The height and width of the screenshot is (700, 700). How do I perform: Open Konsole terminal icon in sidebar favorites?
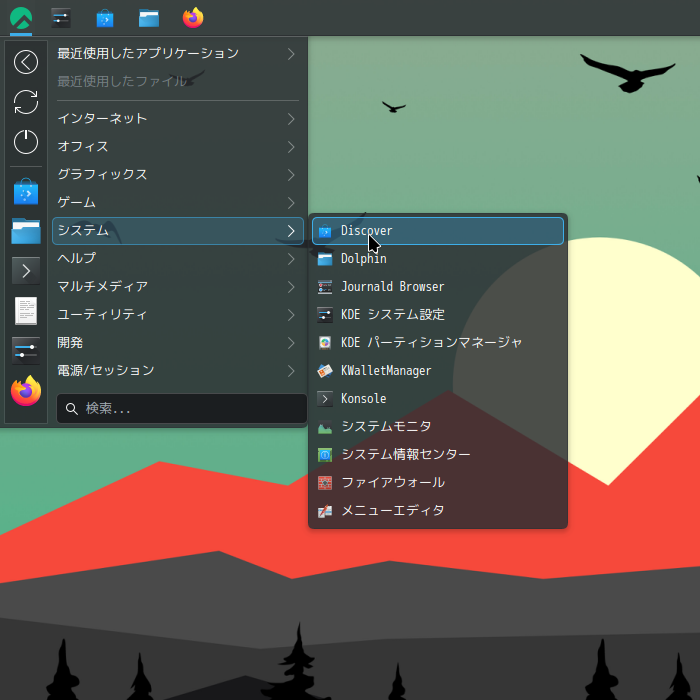(x=26, y=271)
